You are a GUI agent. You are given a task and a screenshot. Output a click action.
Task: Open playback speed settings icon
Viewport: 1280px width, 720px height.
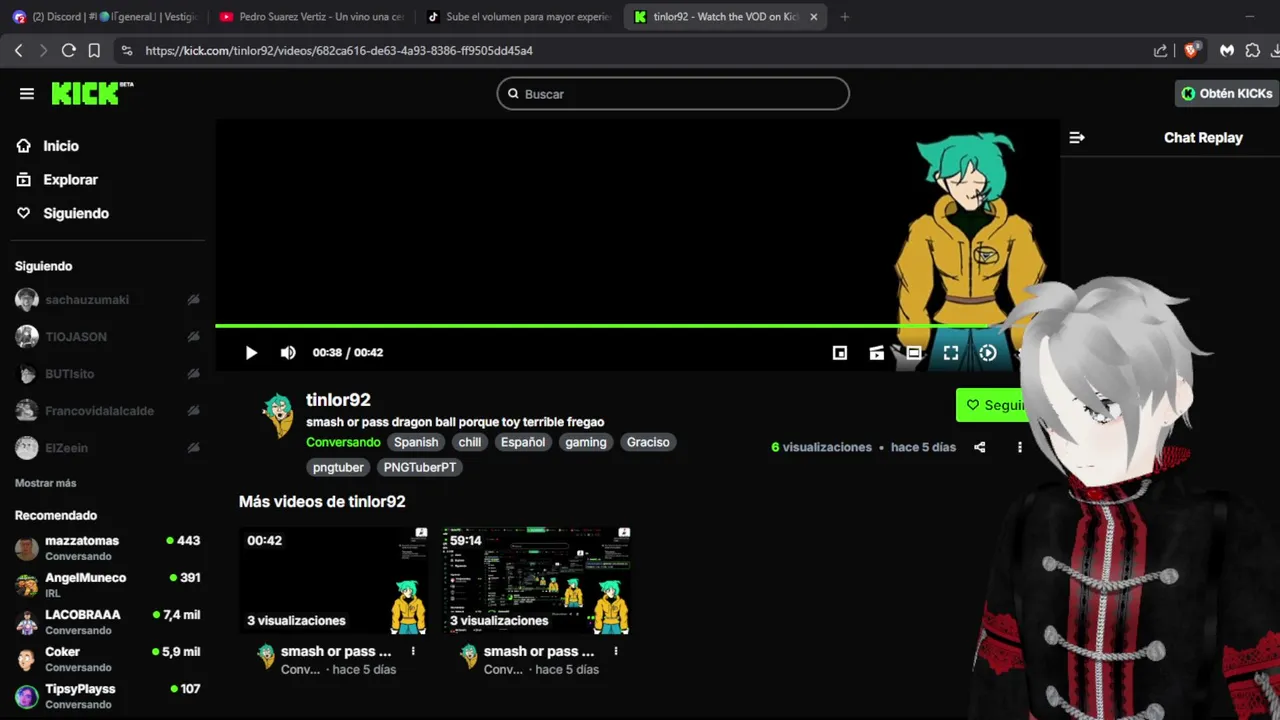tap(988, 353)
